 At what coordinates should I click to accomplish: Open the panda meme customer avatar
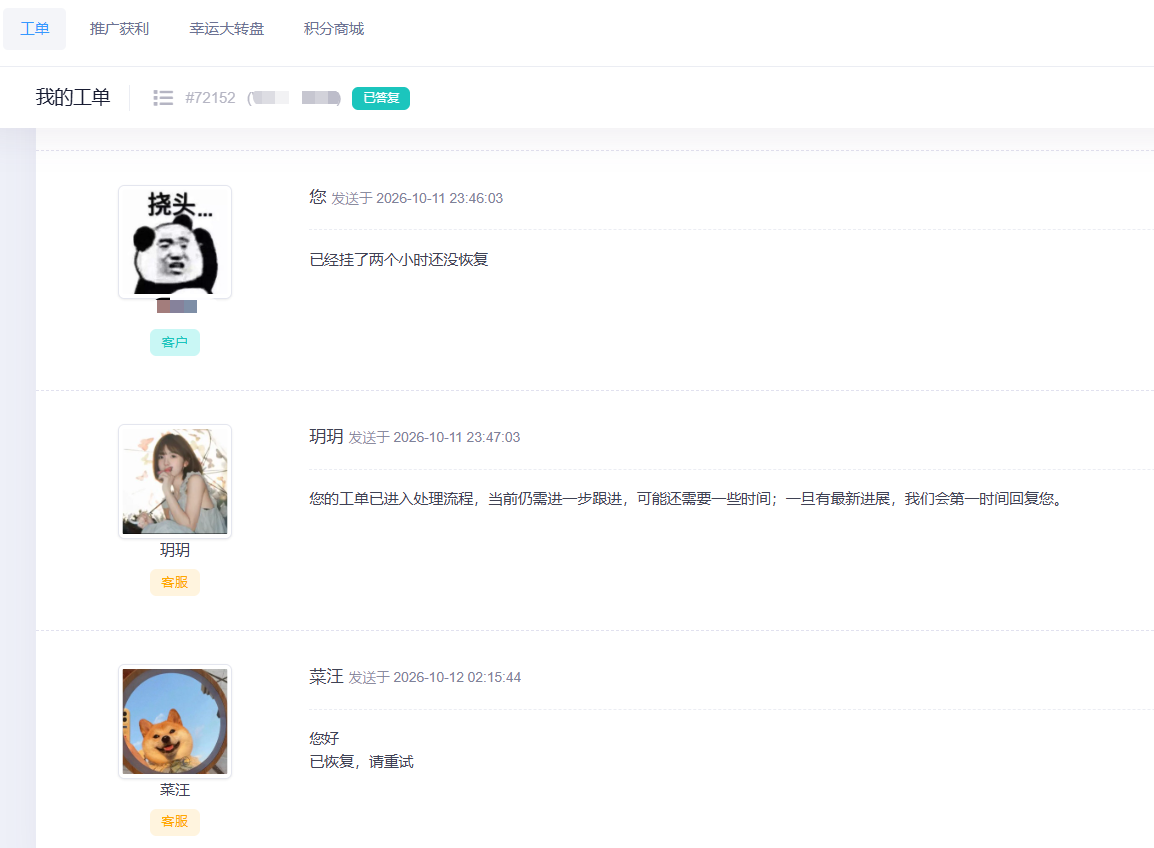click(x=175, y=242)
